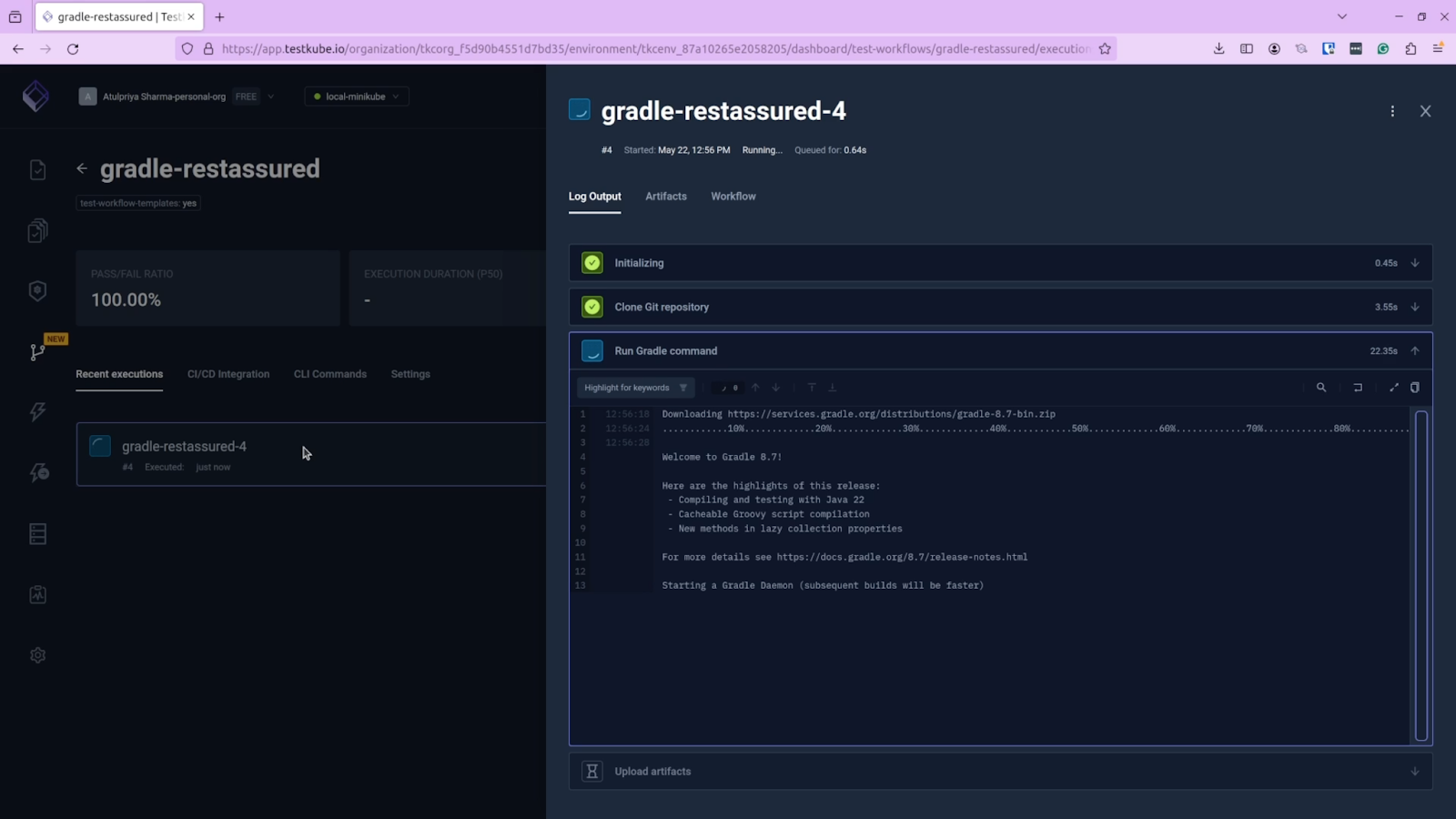Open a new browser tab
This screenshot has width=1456, height=819.
point(219,16)
